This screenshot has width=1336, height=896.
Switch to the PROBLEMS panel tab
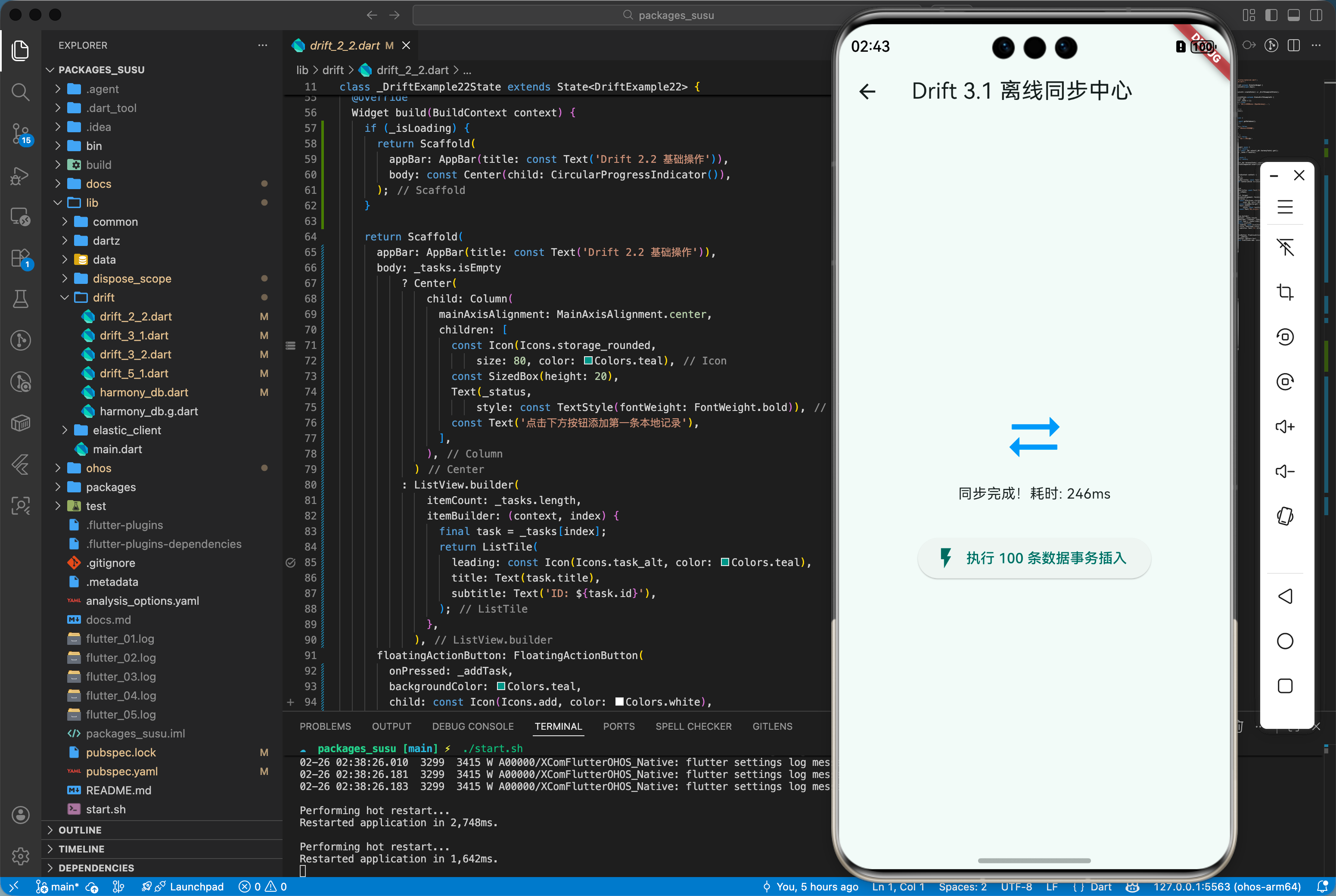pyautogui.click(x=325, y=726)
